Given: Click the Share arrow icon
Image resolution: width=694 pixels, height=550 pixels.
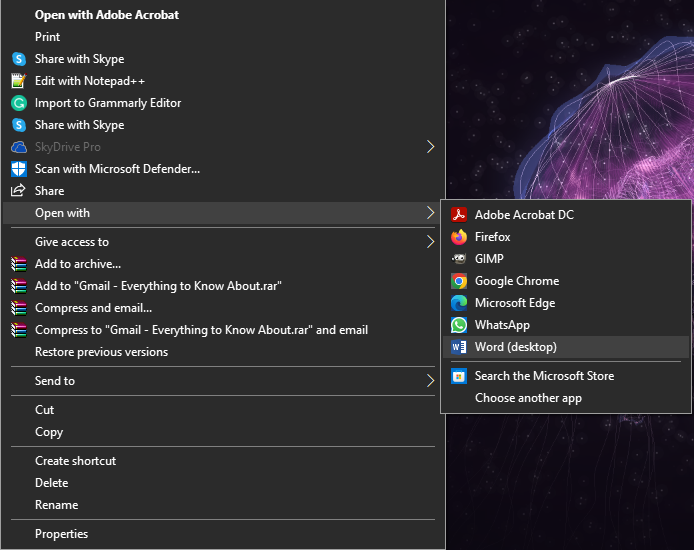Looking at the screenshot, I should coord(18,191).
